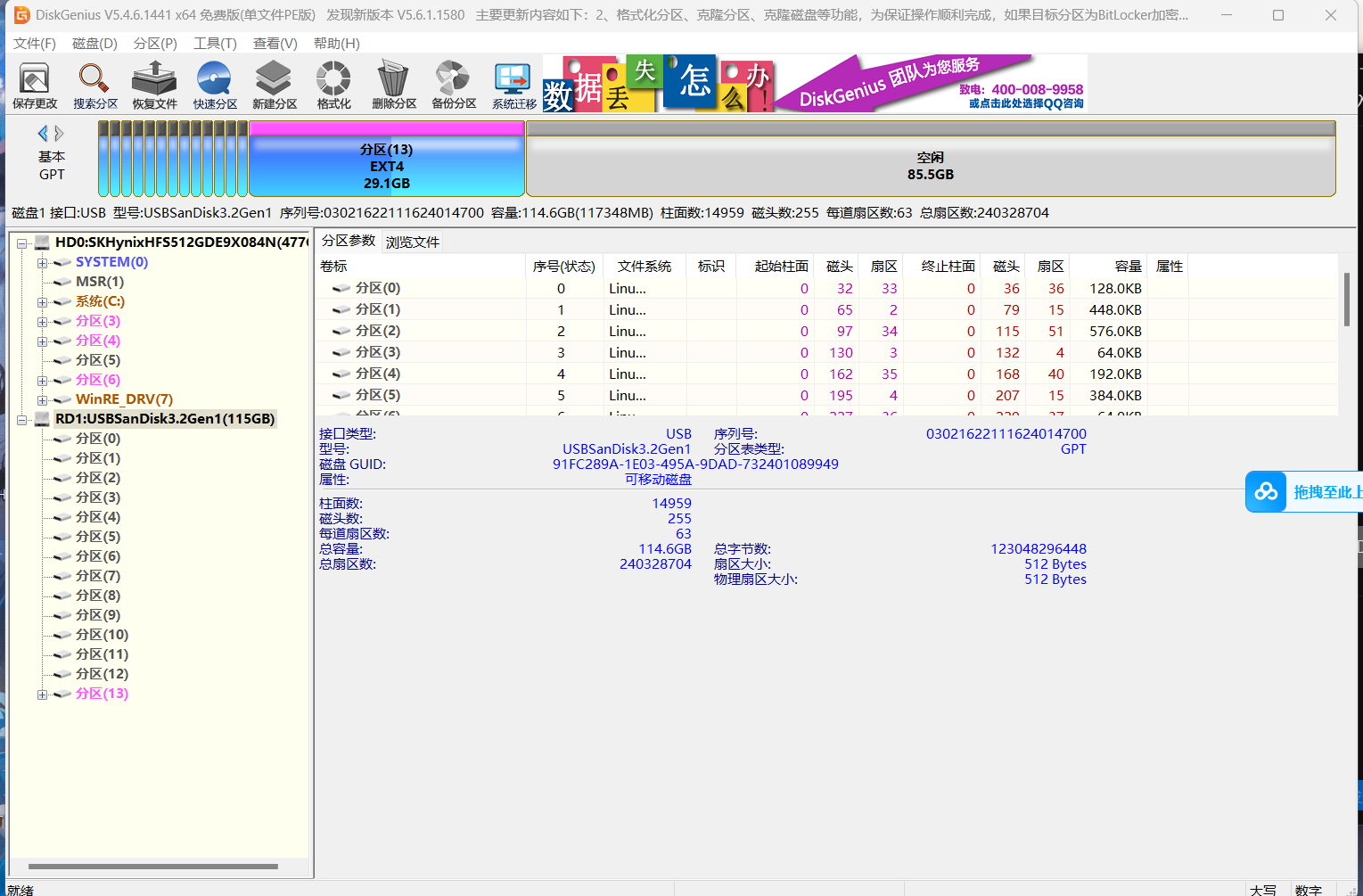This screenshot has width=1363, height=896.
Task: Select the RD1 USB disk icon in tree
Action: (x=41, y=419)
